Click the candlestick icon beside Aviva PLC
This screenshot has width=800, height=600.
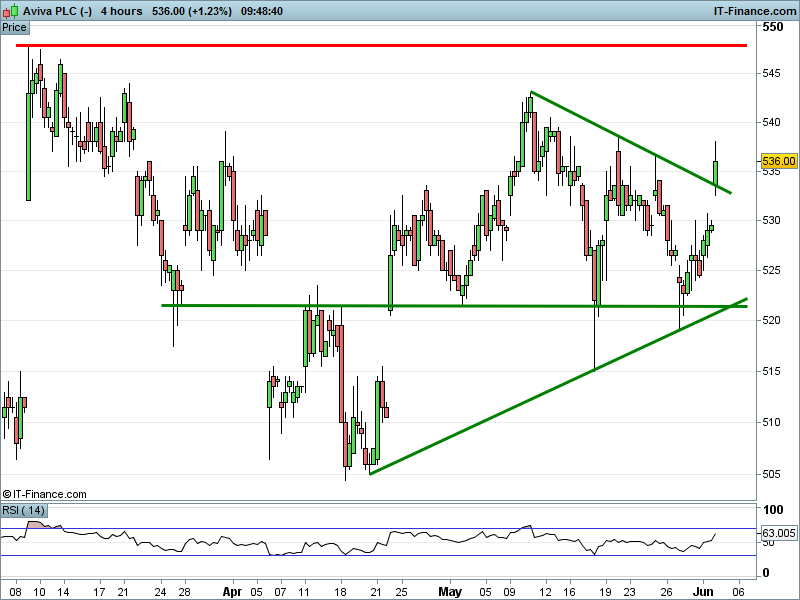click(x=11, y=10)
